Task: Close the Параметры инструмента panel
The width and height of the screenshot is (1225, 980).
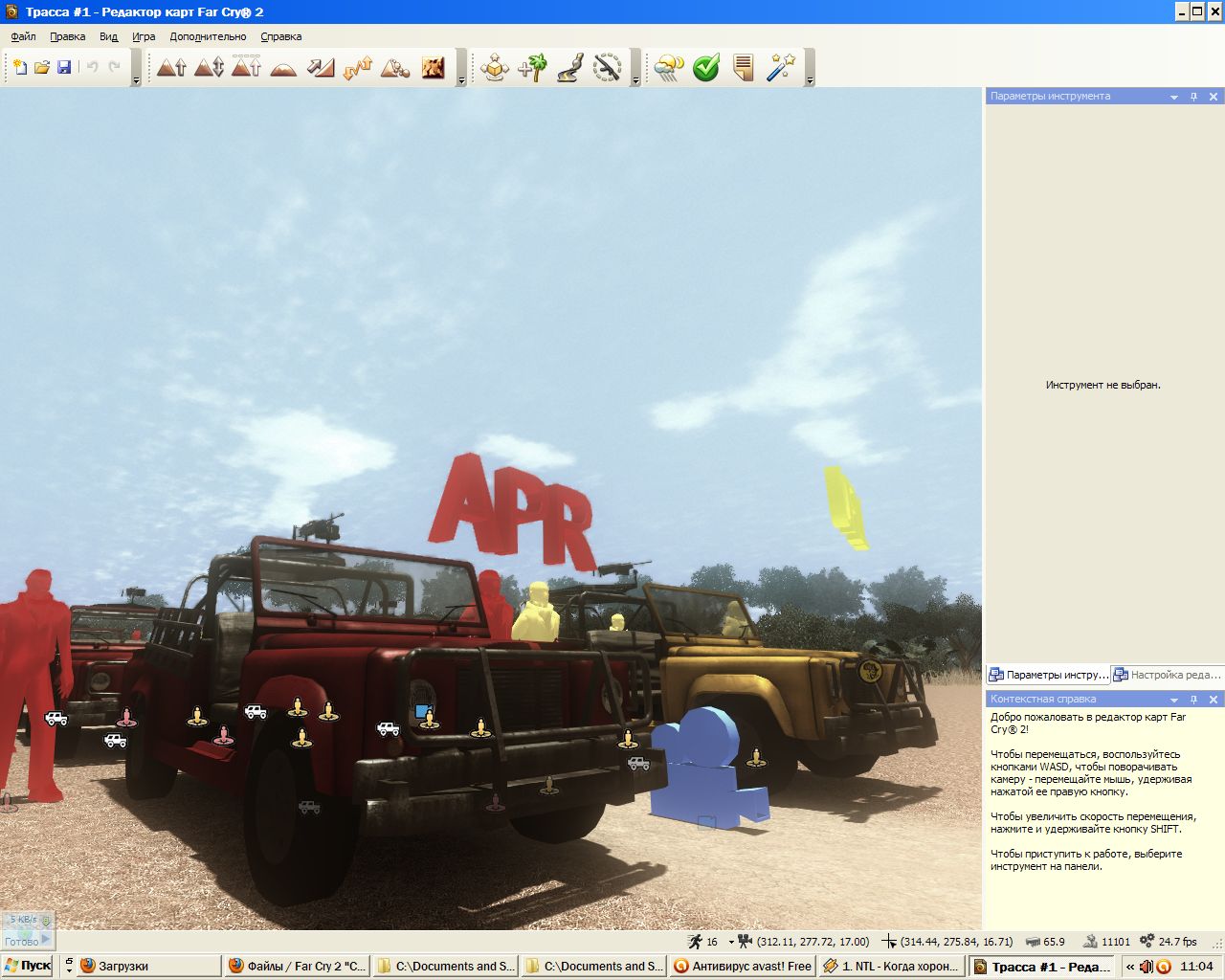Action: coord(1214,97)
